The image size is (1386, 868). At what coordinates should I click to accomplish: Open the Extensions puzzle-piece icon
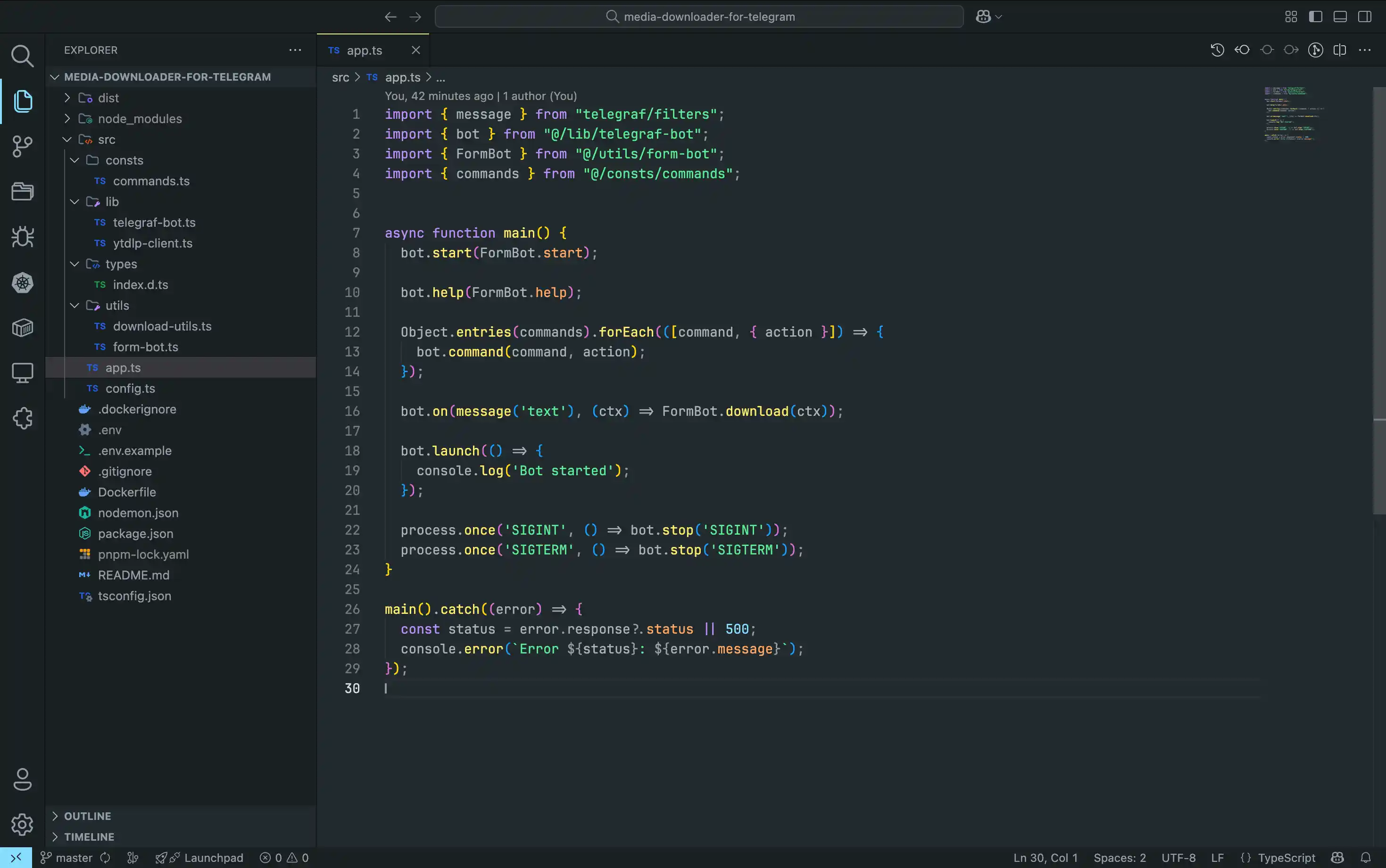(22, 419)
